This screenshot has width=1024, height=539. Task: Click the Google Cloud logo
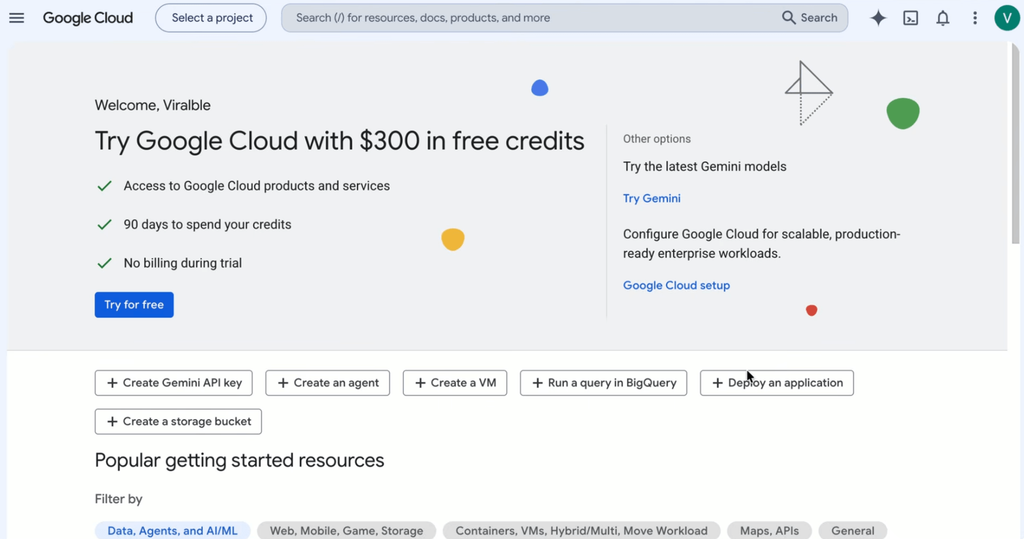pos(88,18)
